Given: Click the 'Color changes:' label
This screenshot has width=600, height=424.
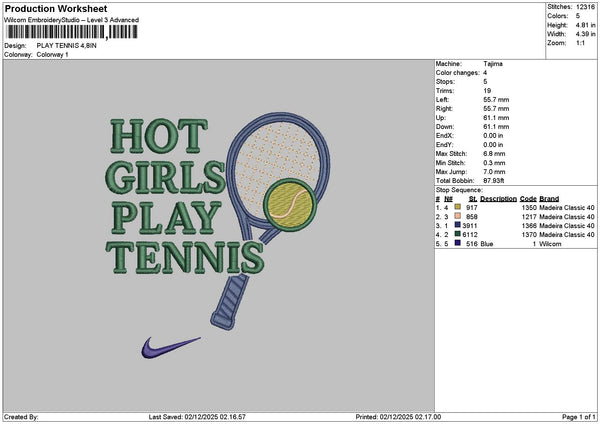Looking at the screenshot, I should coord(458,73).
